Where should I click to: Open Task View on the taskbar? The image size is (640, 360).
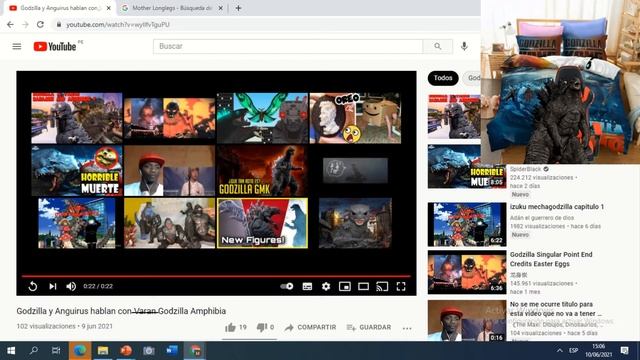coord(56,351)
